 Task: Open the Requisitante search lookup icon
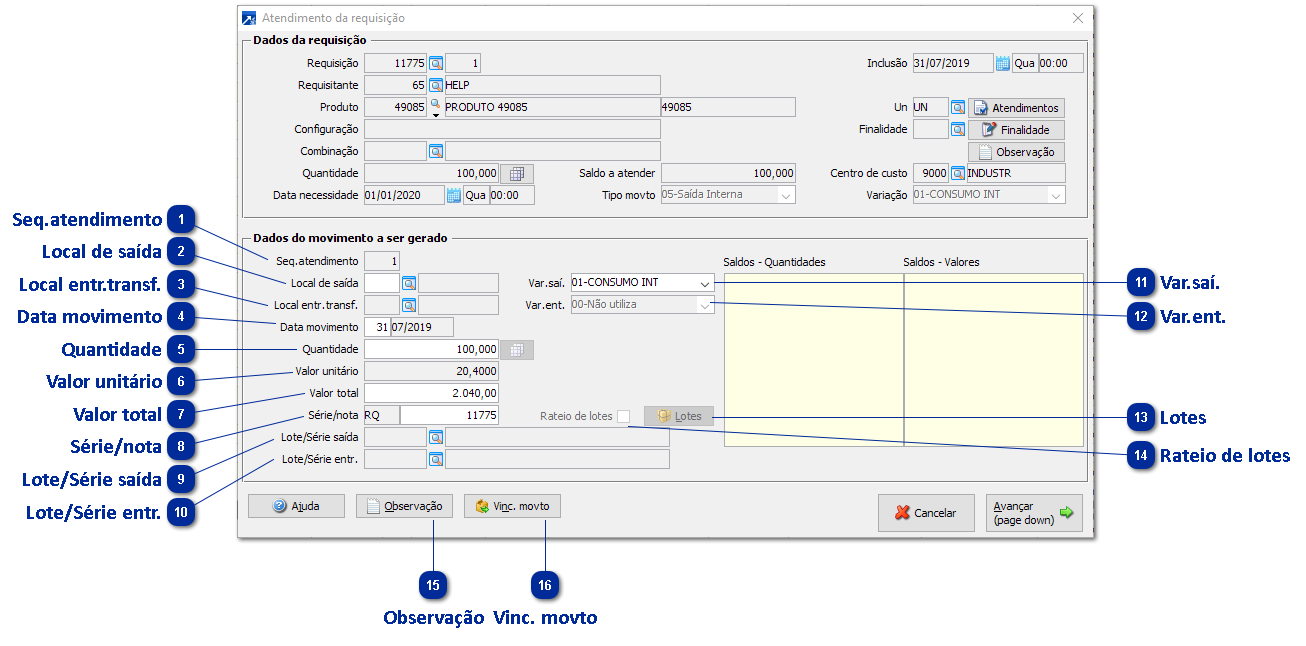pyautogui.click(x=436, y=85)
